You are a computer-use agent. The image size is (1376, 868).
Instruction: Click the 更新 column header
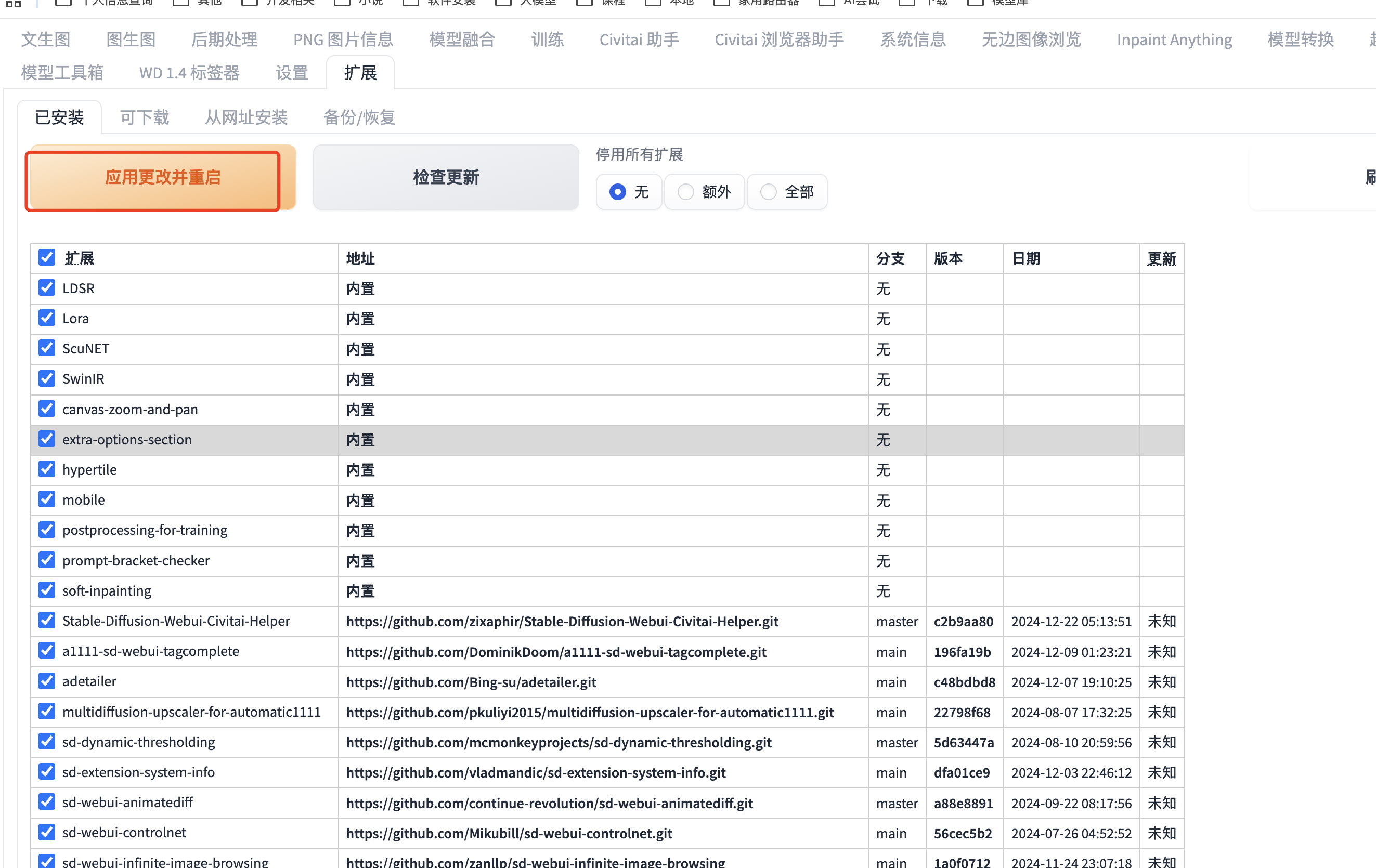(1161, 259)
